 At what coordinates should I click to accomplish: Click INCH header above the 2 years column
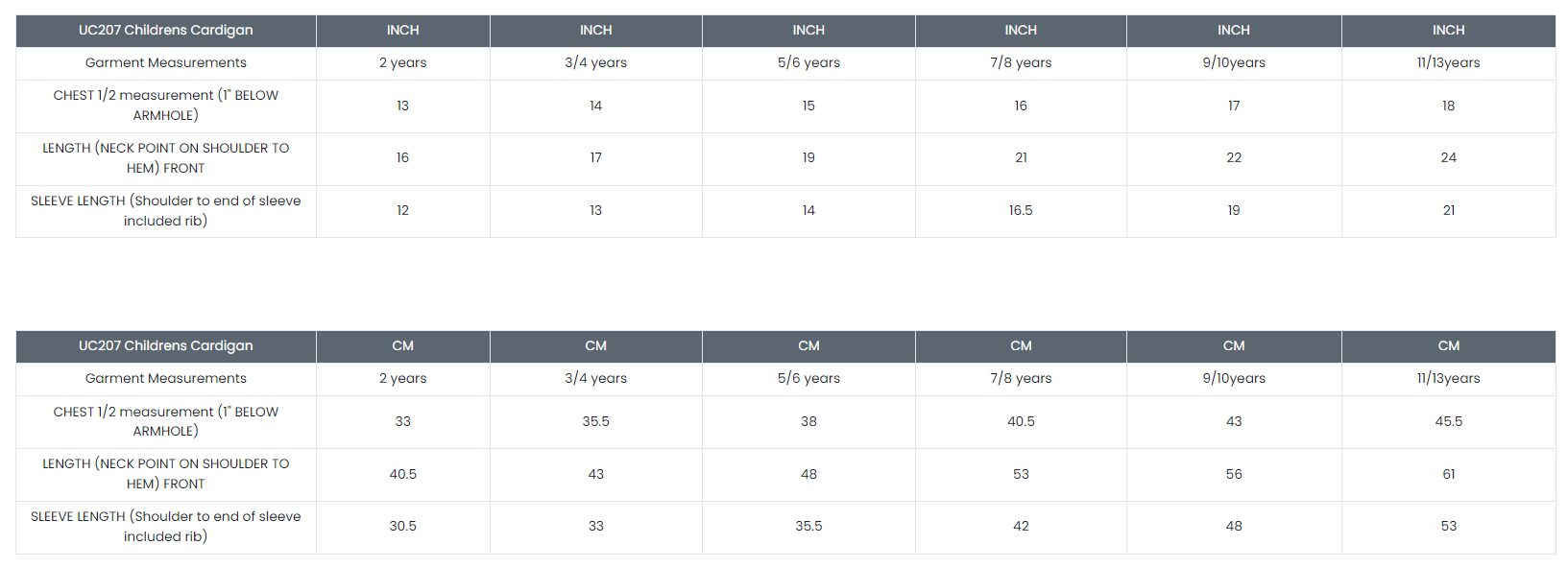tap(402, 31)
